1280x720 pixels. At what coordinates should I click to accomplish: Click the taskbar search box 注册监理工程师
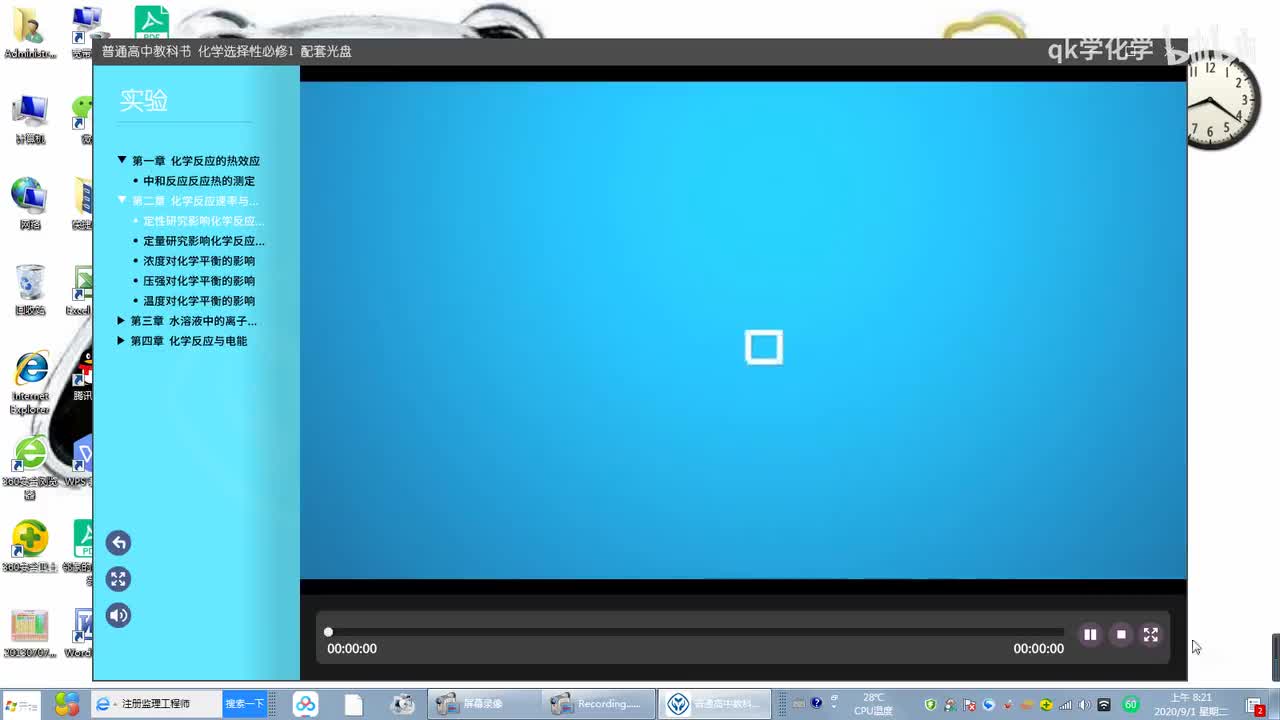pos(157,704)
